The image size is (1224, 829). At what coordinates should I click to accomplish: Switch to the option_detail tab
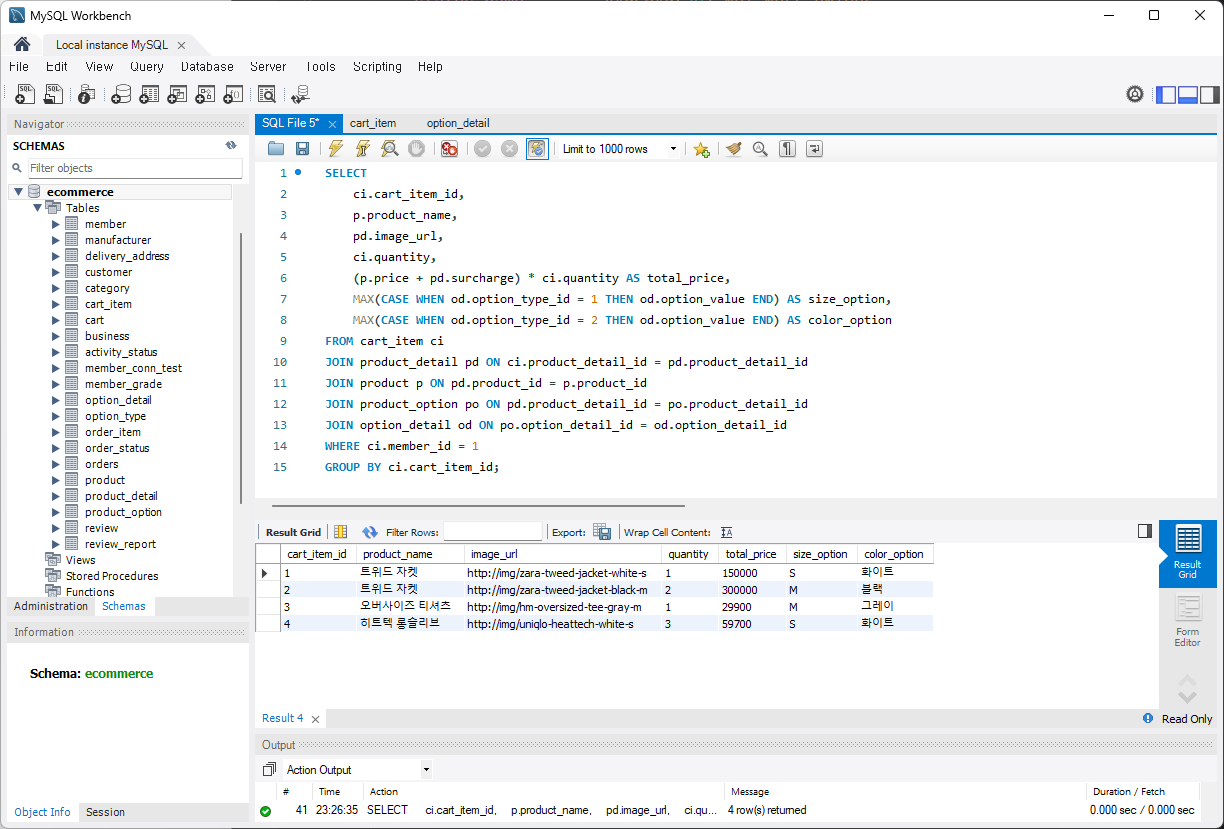458,123
